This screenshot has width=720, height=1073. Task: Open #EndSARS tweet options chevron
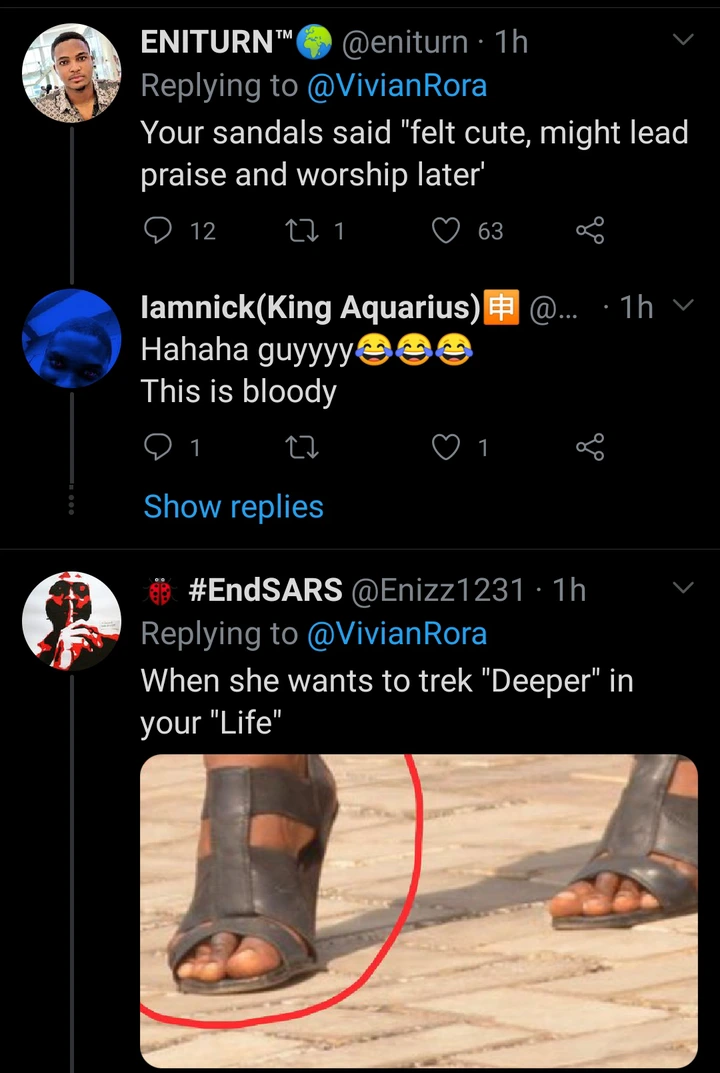tap(682, 589)
